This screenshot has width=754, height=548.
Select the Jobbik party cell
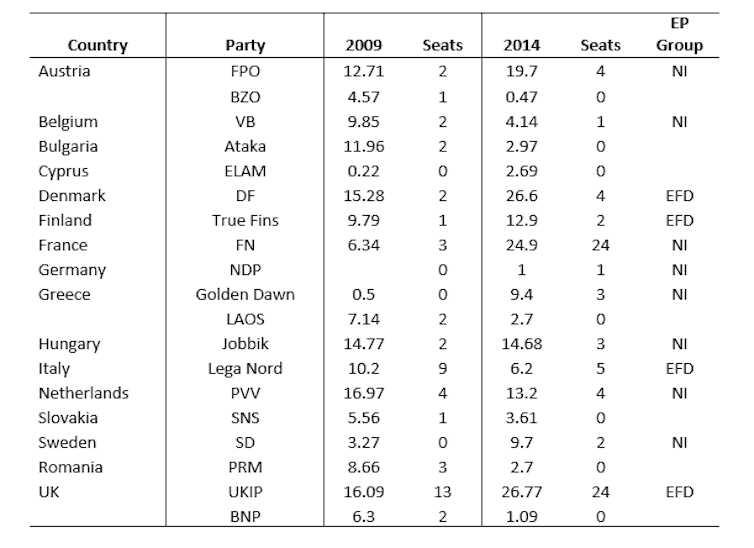click(x=245, y=344)
